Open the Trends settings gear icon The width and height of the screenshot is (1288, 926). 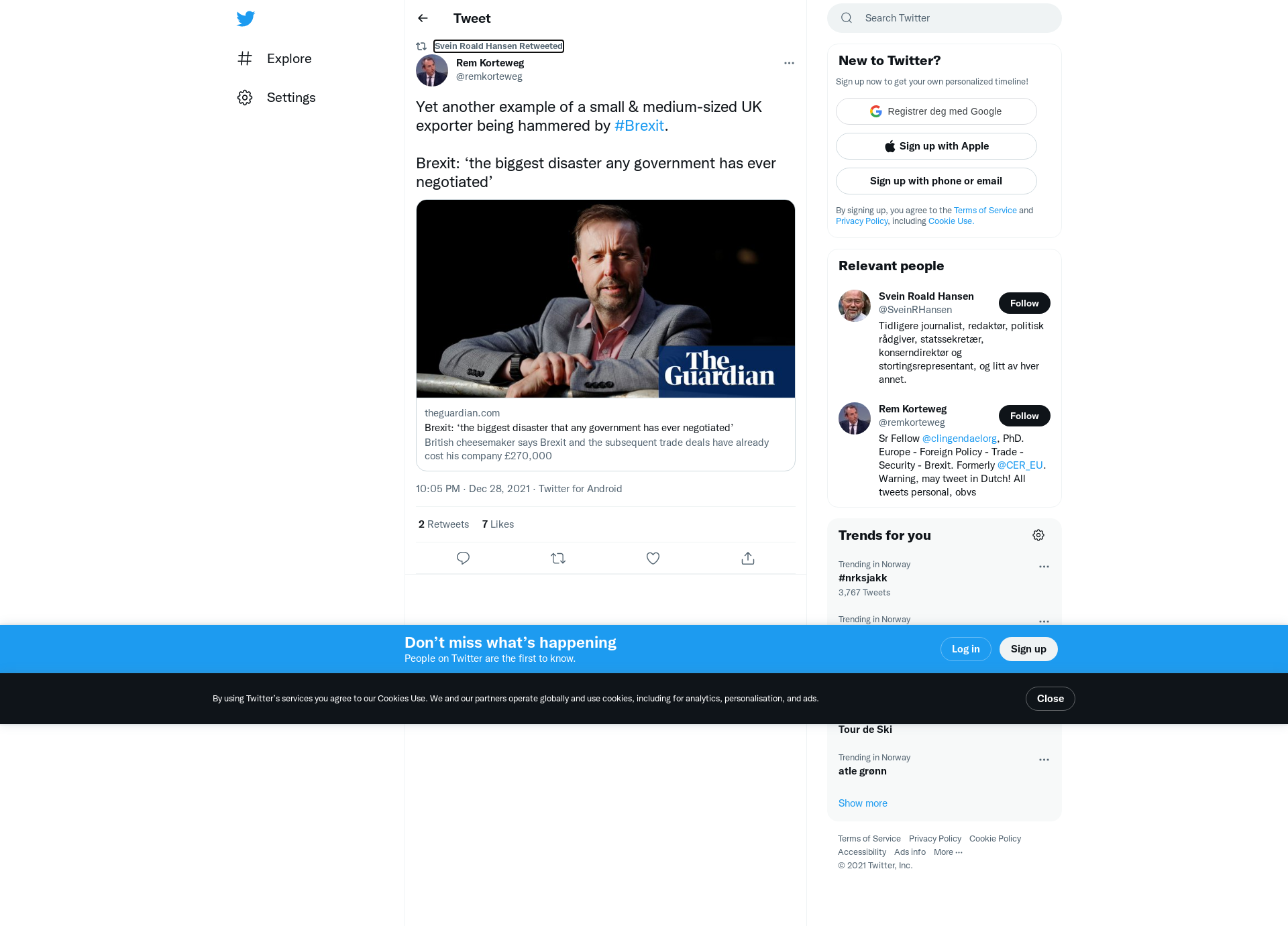click(x=1038, y=535)
